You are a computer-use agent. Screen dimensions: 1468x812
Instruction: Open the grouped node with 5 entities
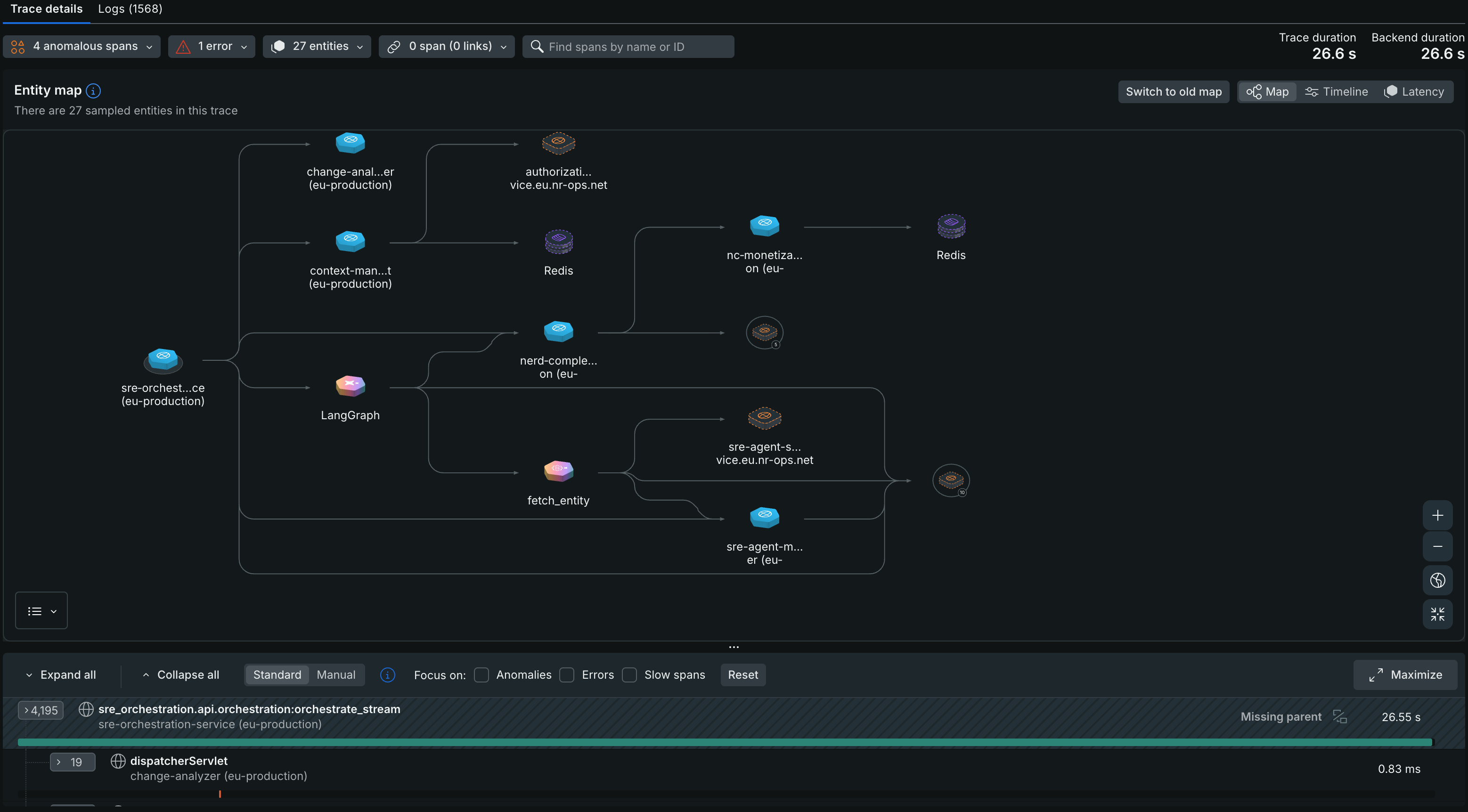click(765, 333)
